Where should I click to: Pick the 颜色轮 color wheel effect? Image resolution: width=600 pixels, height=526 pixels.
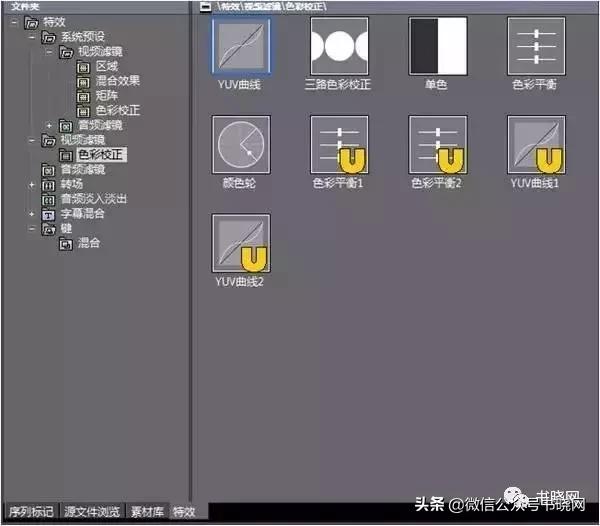[241, 145]
